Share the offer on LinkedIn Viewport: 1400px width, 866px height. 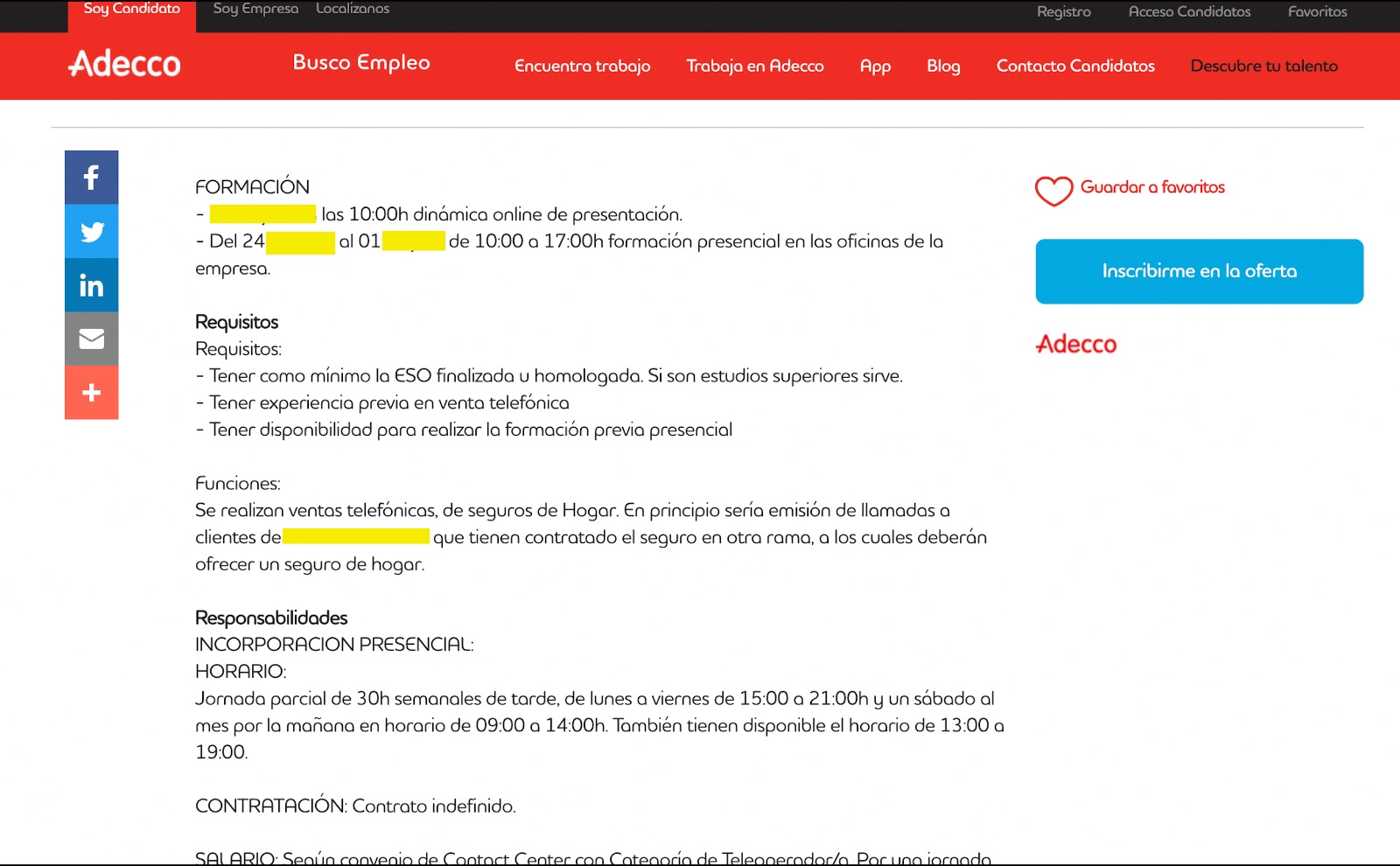(91, 285)
